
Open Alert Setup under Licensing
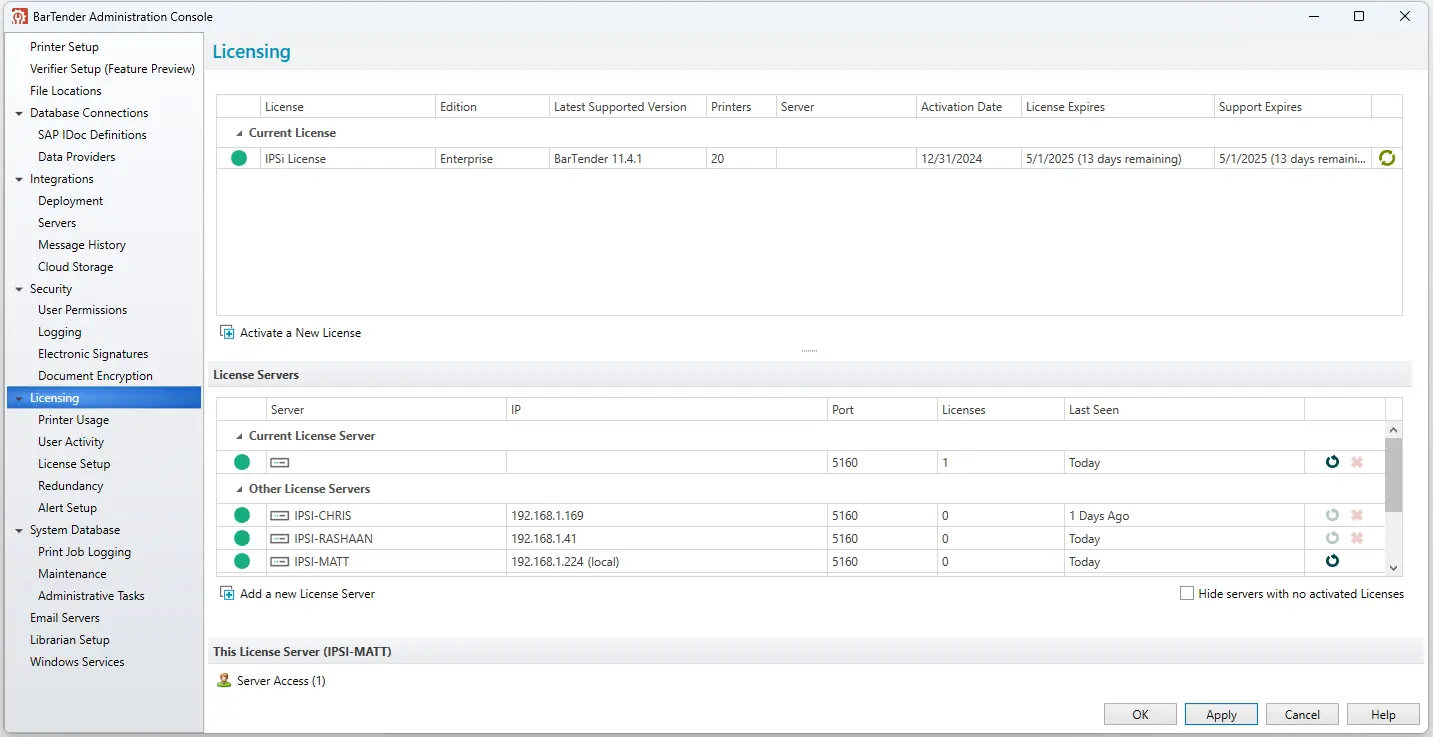[x=67, y=508]
